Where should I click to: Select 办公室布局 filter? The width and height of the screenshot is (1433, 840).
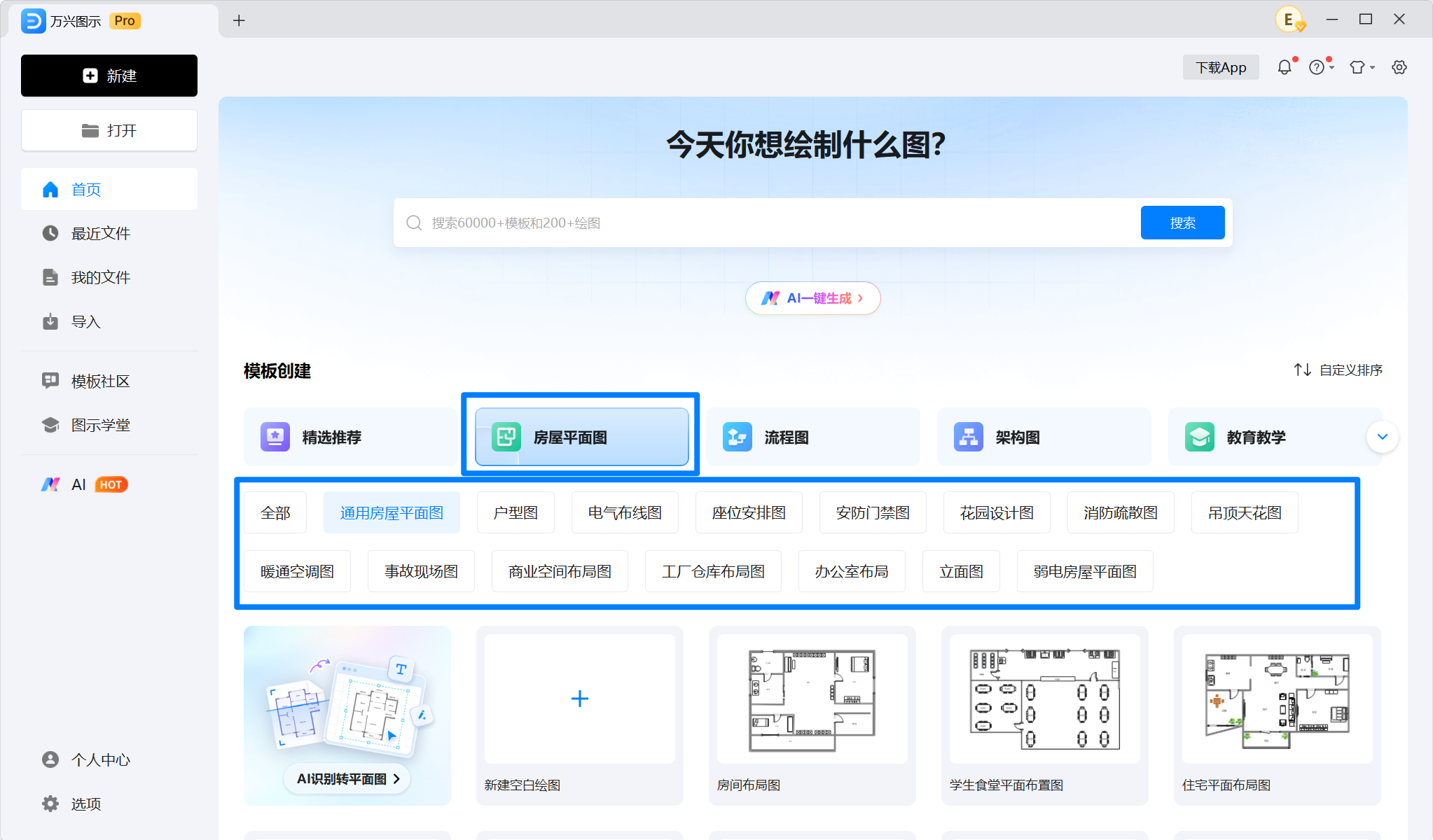[852, 571]
